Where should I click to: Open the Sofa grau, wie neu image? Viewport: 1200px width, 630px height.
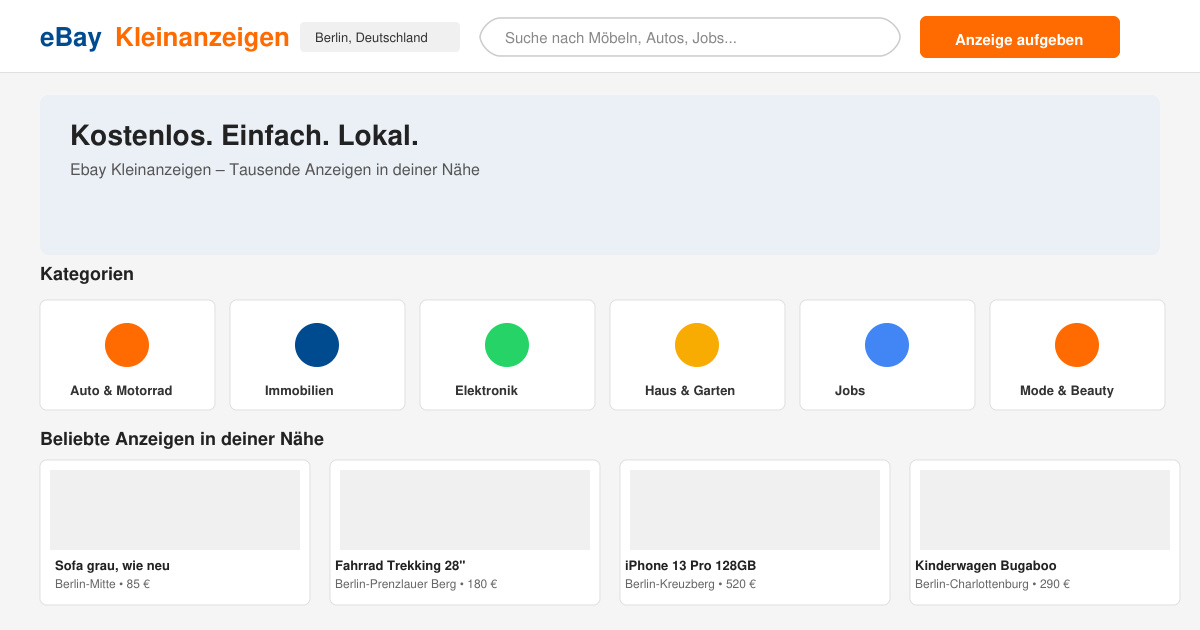175,510
